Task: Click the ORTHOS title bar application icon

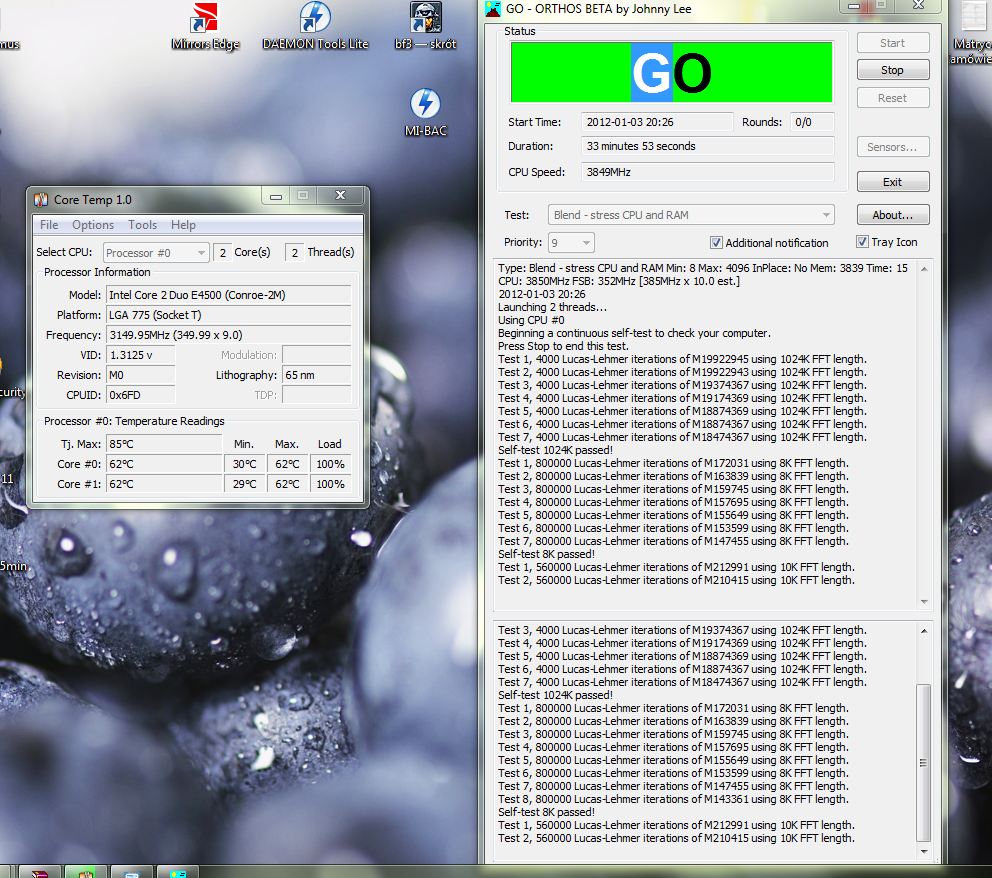Action: pyautogui.click(x=492, y=9)
